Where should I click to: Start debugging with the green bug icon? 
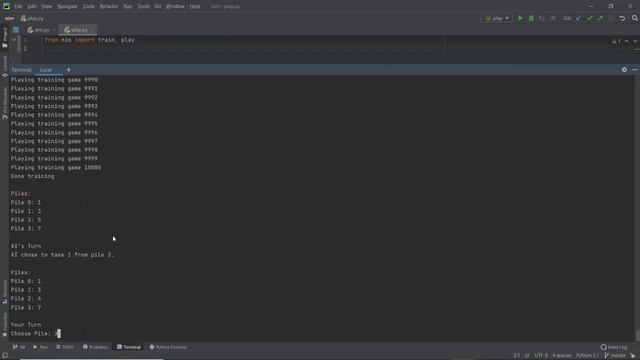tap(531, 18)
